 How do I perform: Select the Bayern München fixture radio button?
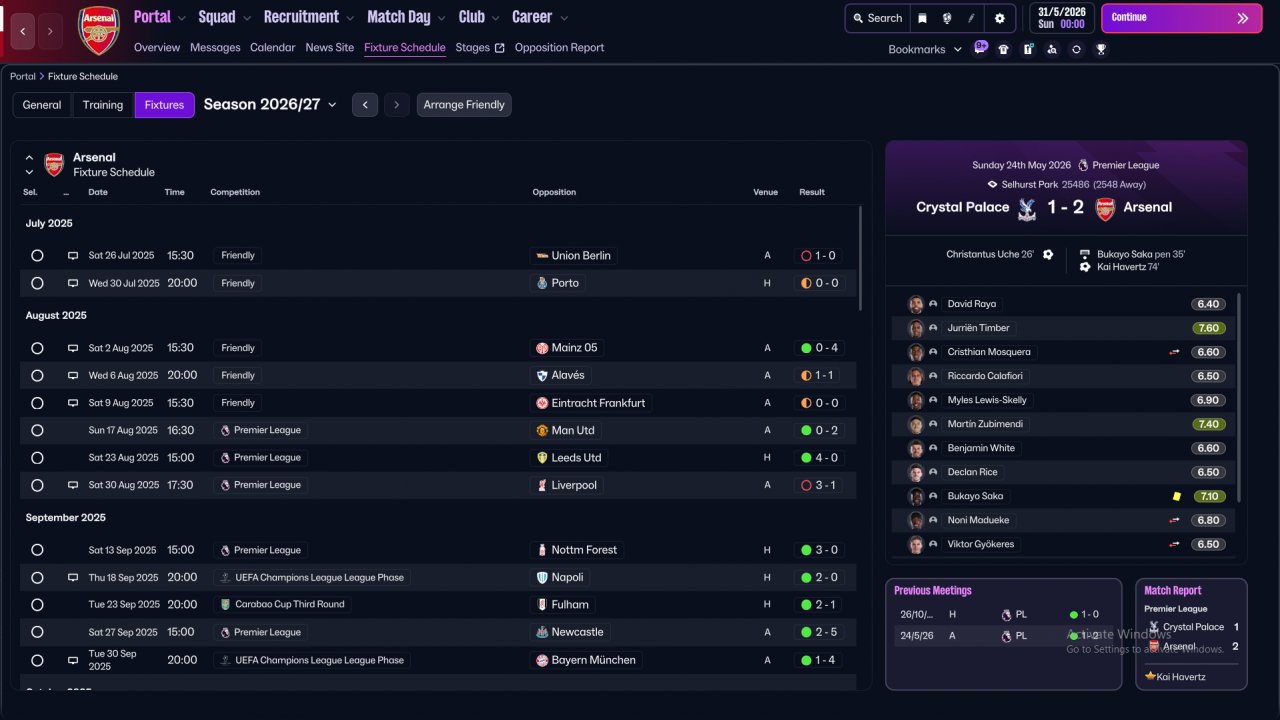point(37,660)
